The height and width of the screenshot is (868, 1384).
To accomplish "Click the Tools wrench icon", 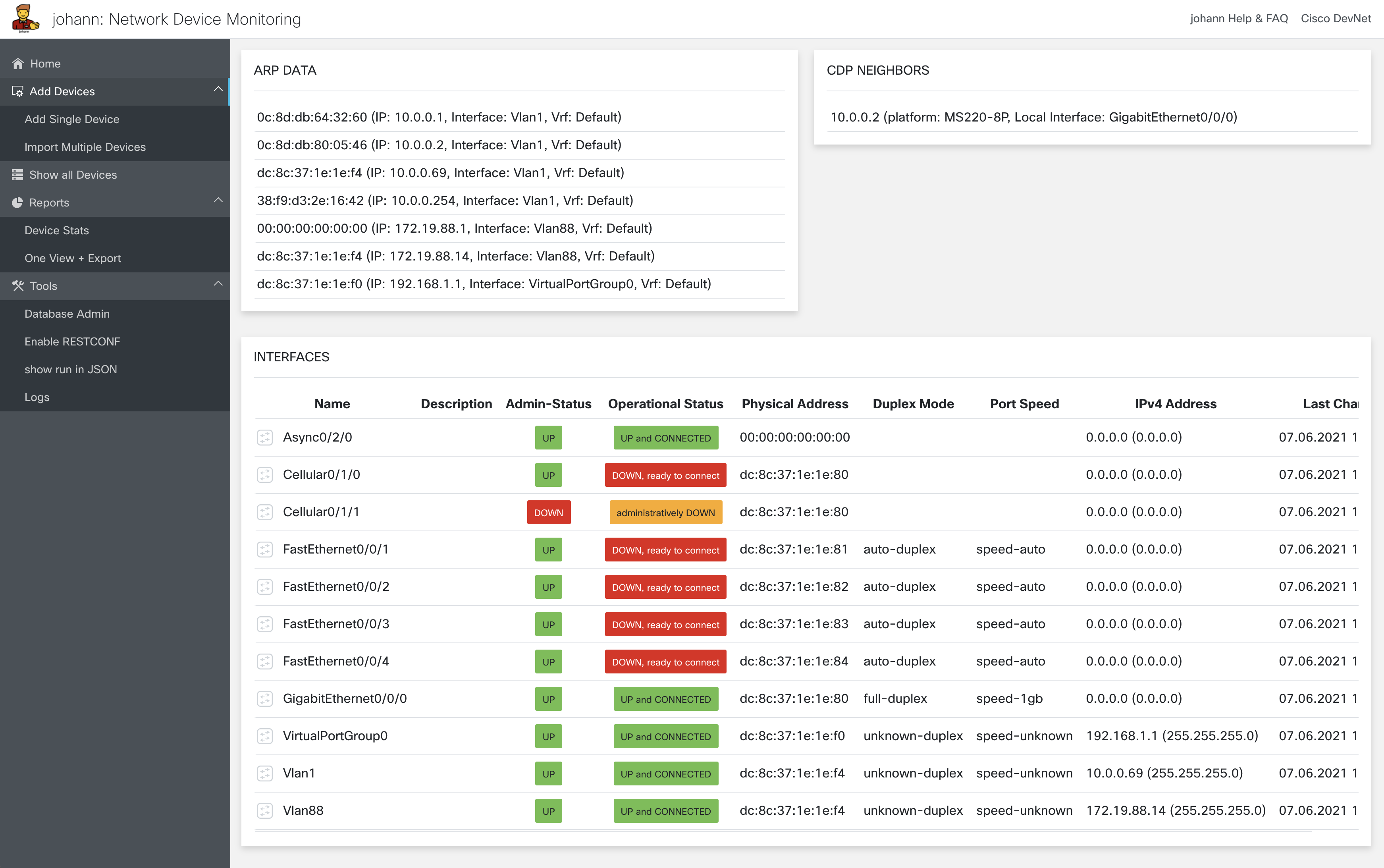I will pyautogui.click(x=18, y=286).
